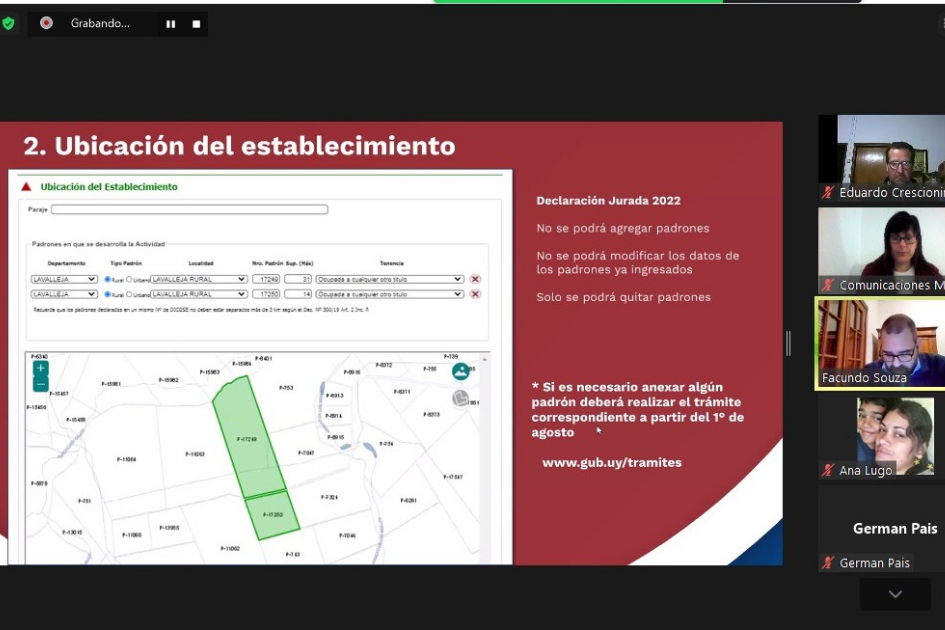Open Departamento dropdown for padrón 17249 row

(x=64, y=279)
